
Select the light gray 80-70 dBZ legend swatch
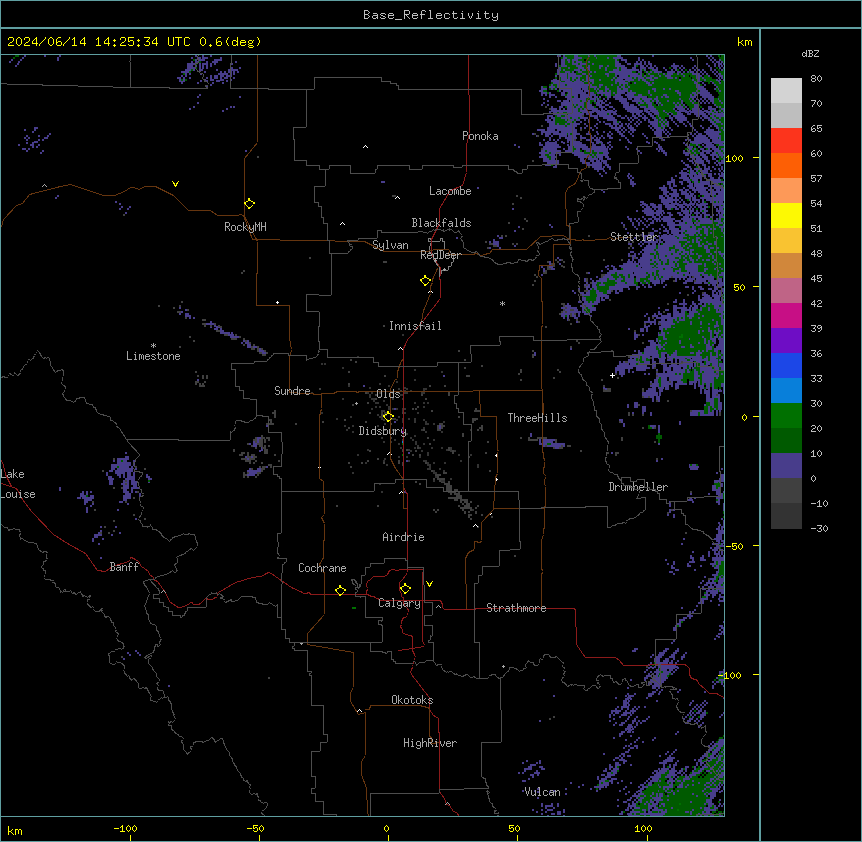(x=786, y=91)
